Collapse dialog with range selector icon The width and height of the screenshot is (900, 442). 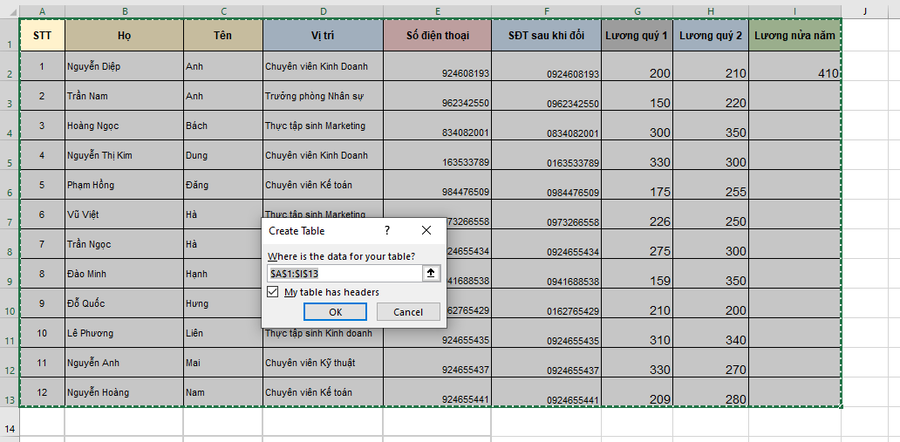coord(431,273)
